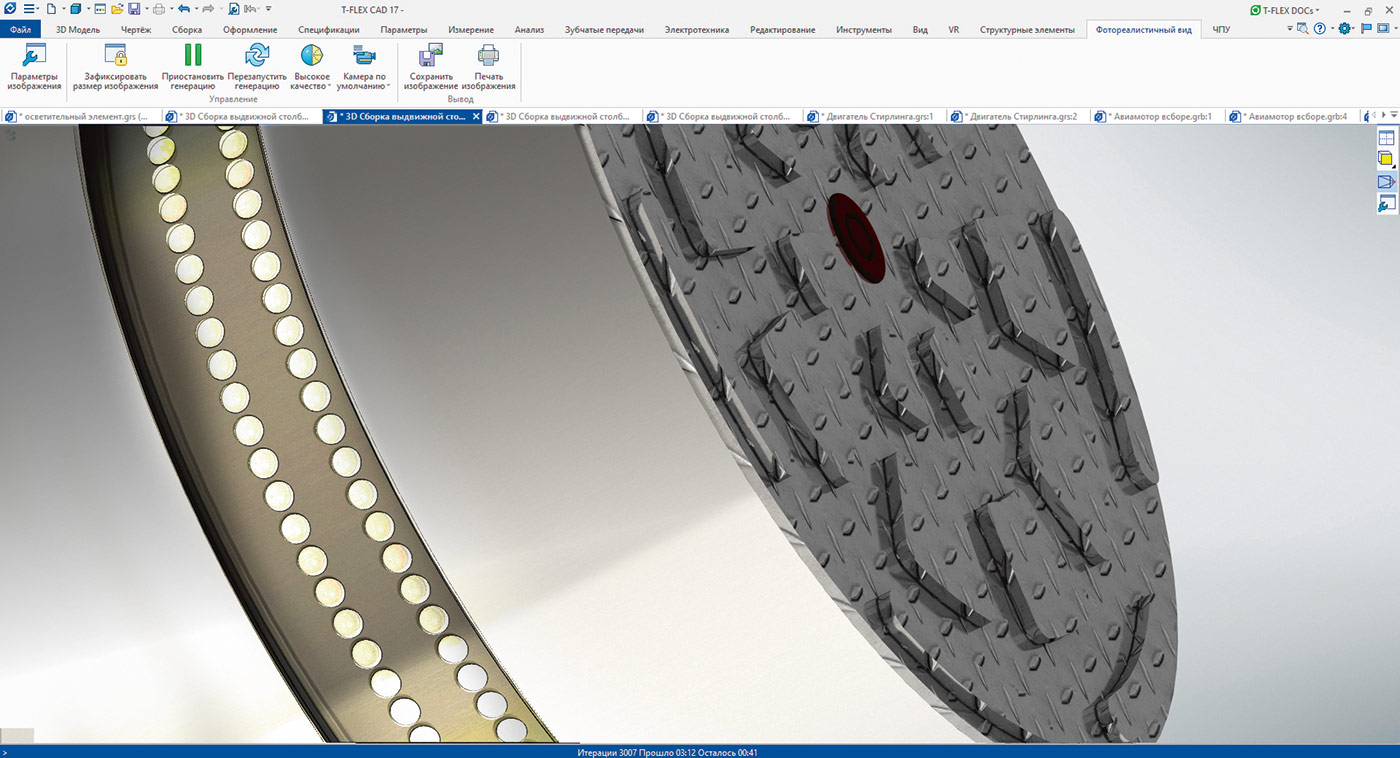Redo the last undone action
The height and width of the screenshot is (758, 1400).
tap(208, 9)
